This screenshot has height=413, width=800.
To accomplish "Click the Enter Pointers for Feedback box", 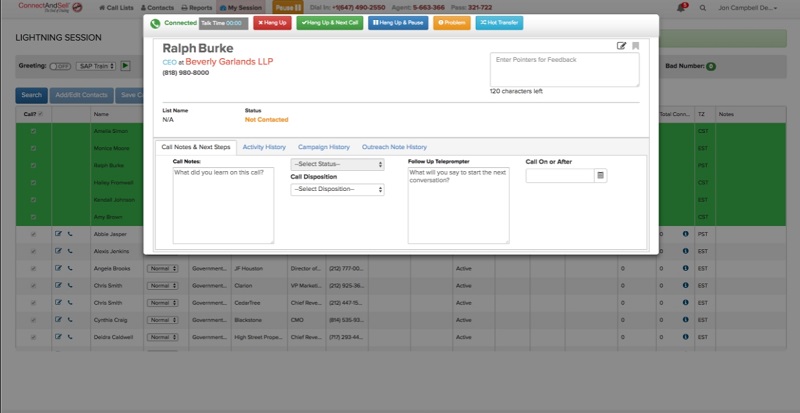I will pyautogui.click(x=564, y=69).
